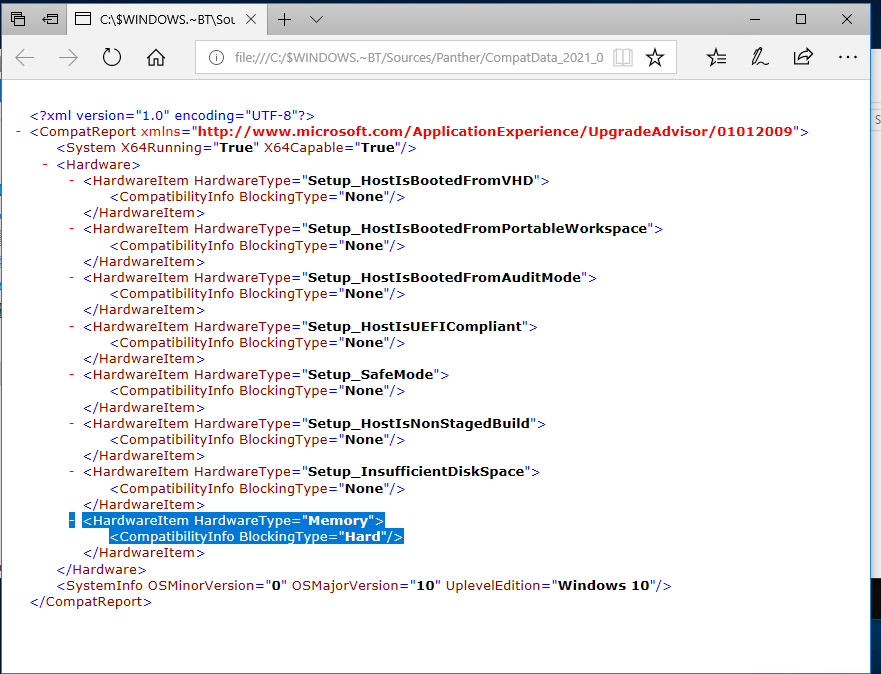
Task: Collapse the Setup_HostIsBootedFromVHD item
Action: [71, 180]
